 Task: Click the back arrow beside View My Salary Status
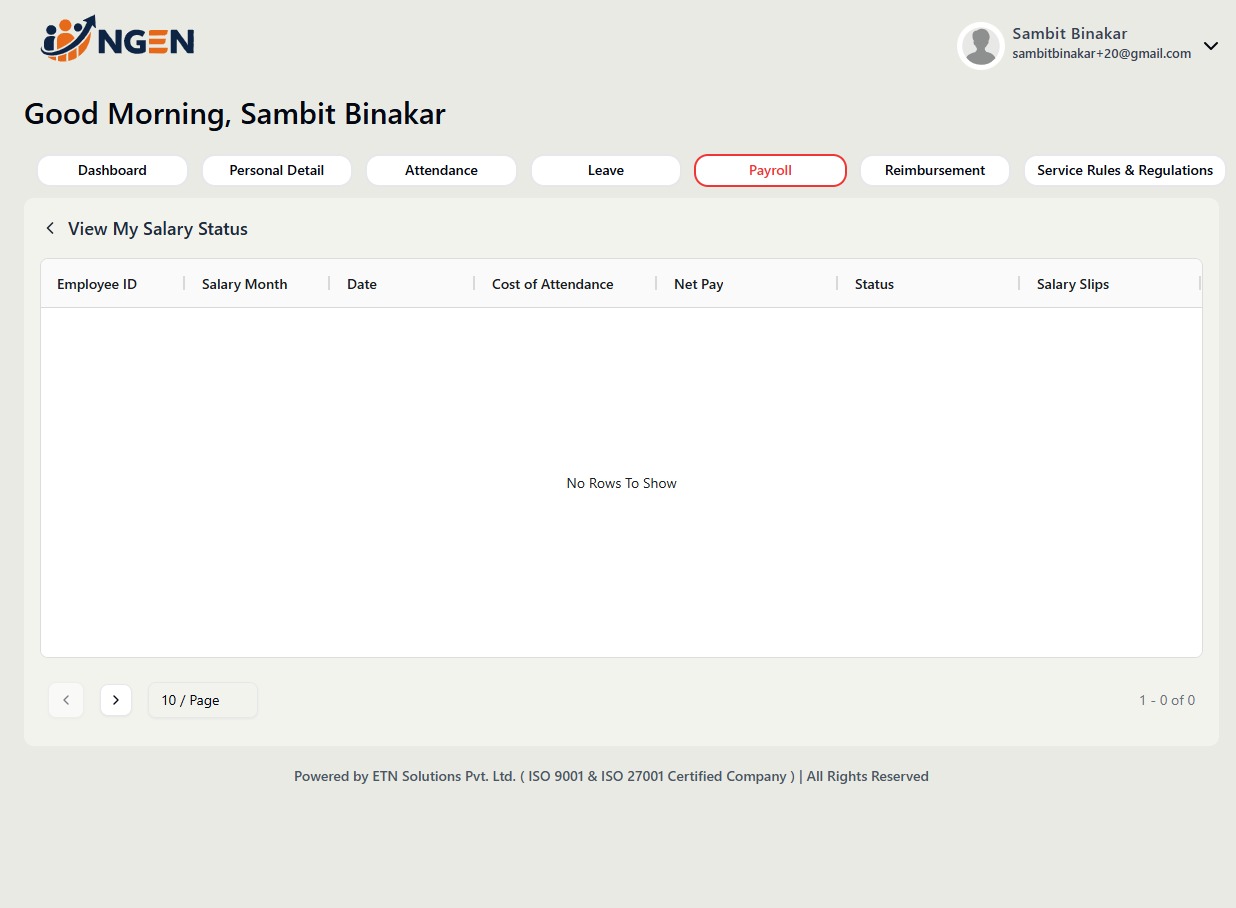(50, 229)
